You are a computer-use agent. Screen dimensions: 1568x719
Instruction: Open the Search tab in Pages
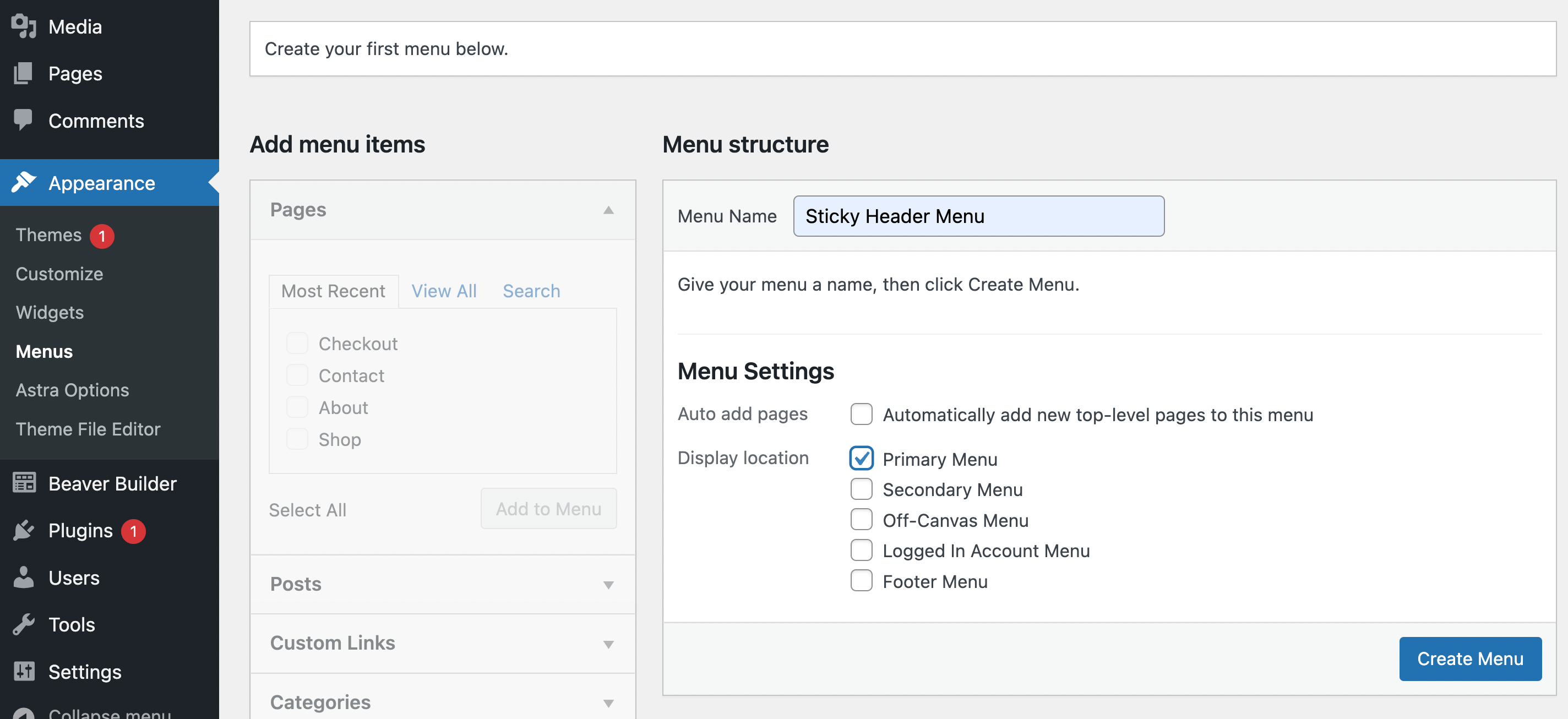[x=531, y=291]
